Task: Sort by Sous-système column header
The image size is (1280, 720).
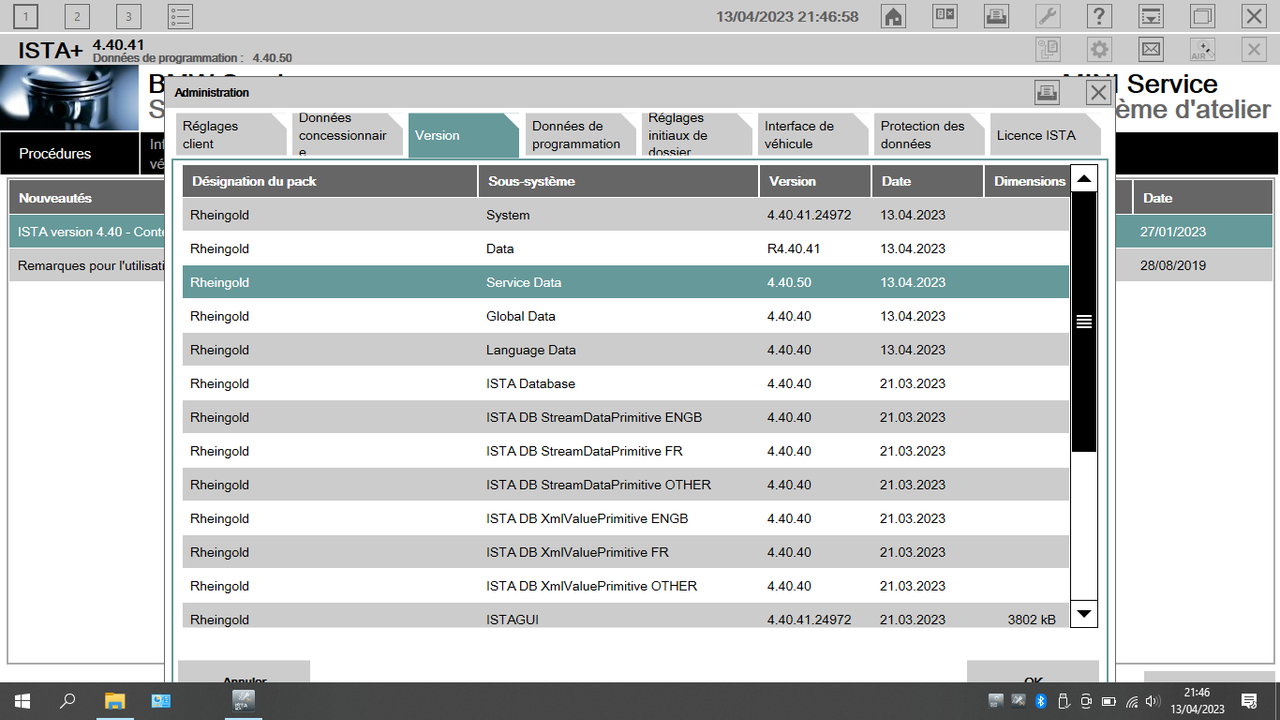Action: coord(618,181)
